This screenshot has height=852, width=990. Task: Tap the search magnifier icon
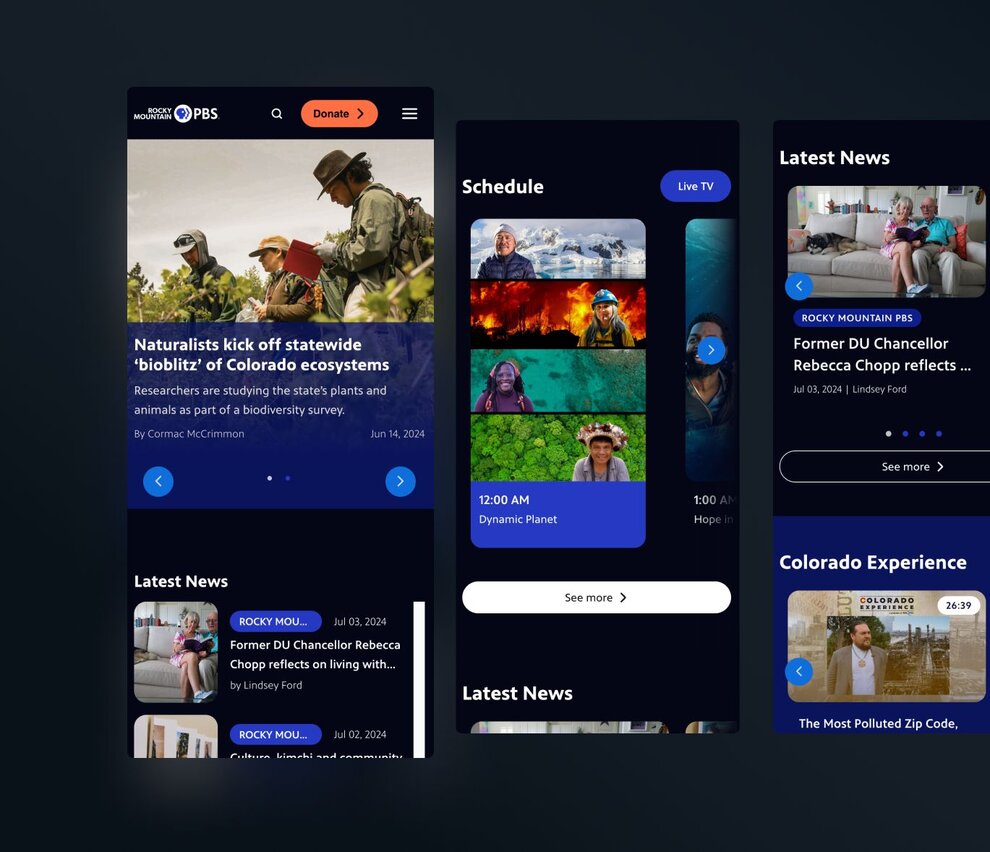point(277,114)
